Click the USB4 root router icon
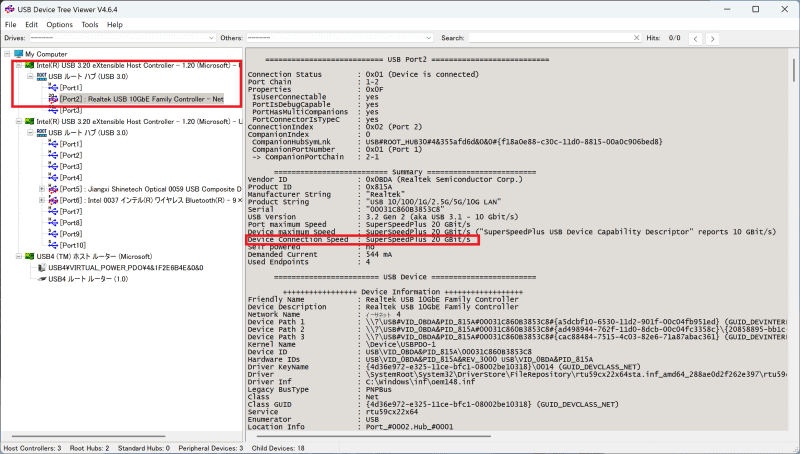Image resolution: width=800 pixels, height=454 pixels. click(x=42, y=279)
